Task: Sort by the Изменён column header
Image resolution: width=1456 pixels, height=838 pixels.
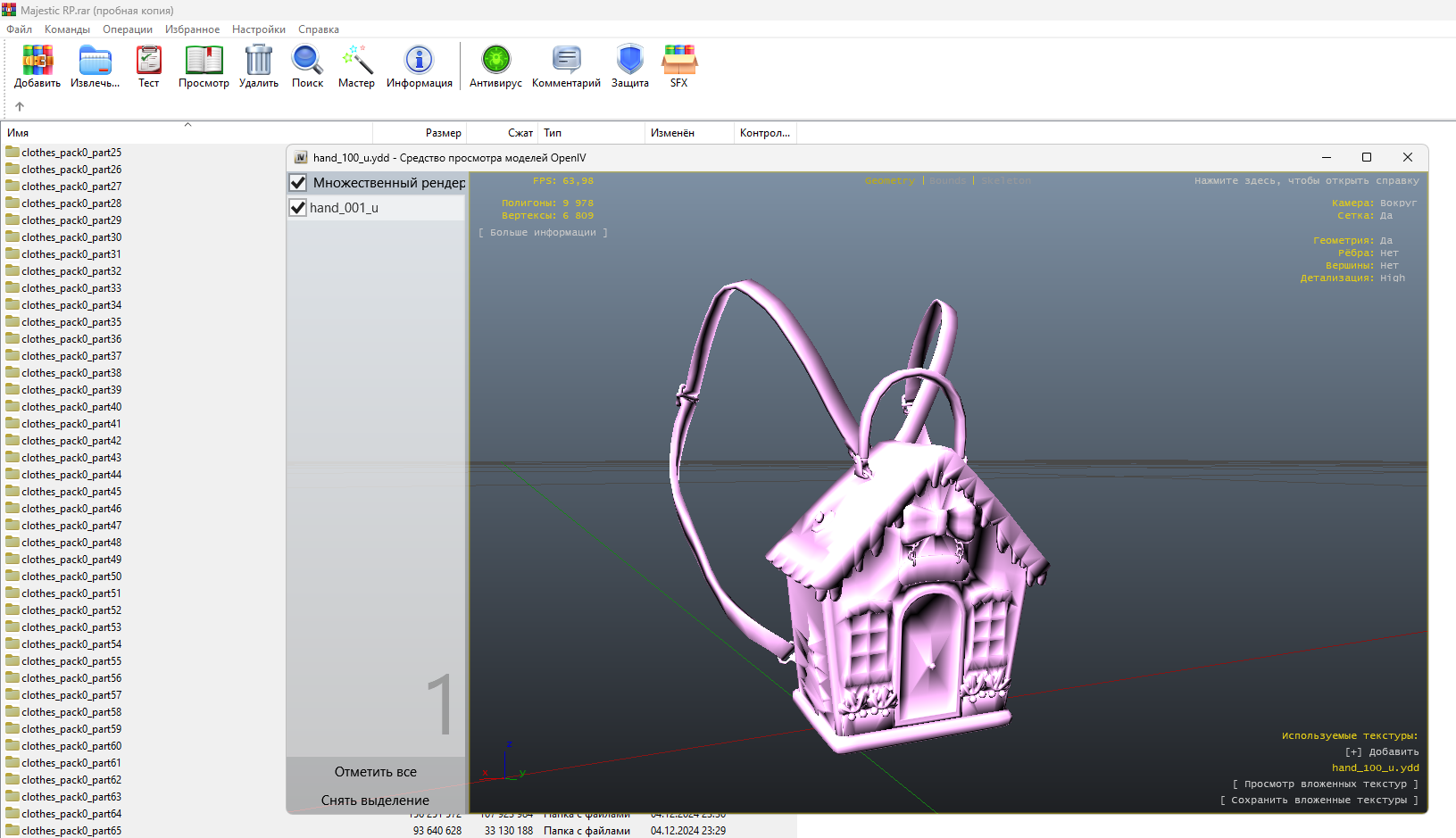Action: [x=689, y=133]
